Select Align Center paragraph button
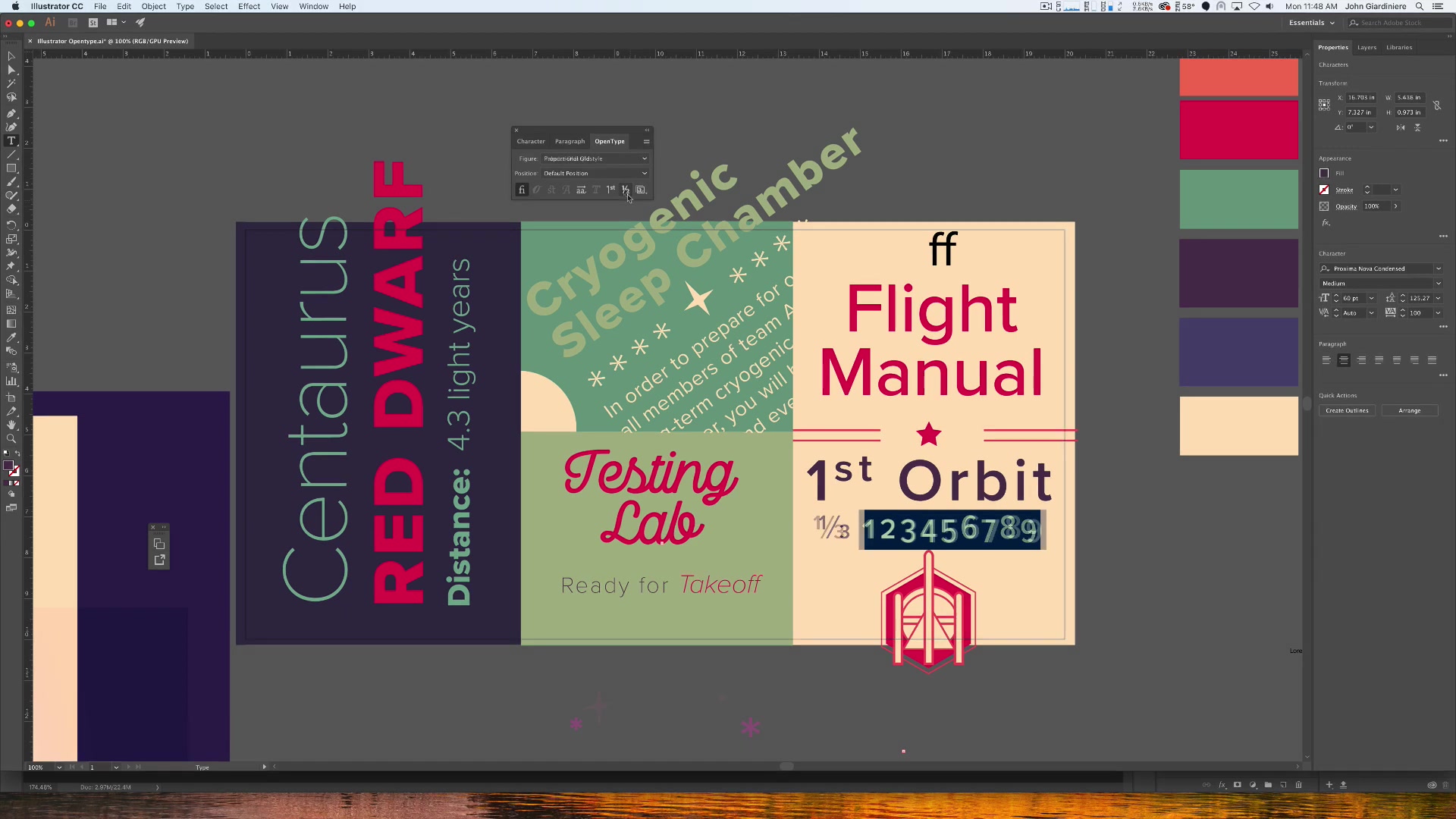The width and height of the screenshot is (1456, 819). (1344, 360)
